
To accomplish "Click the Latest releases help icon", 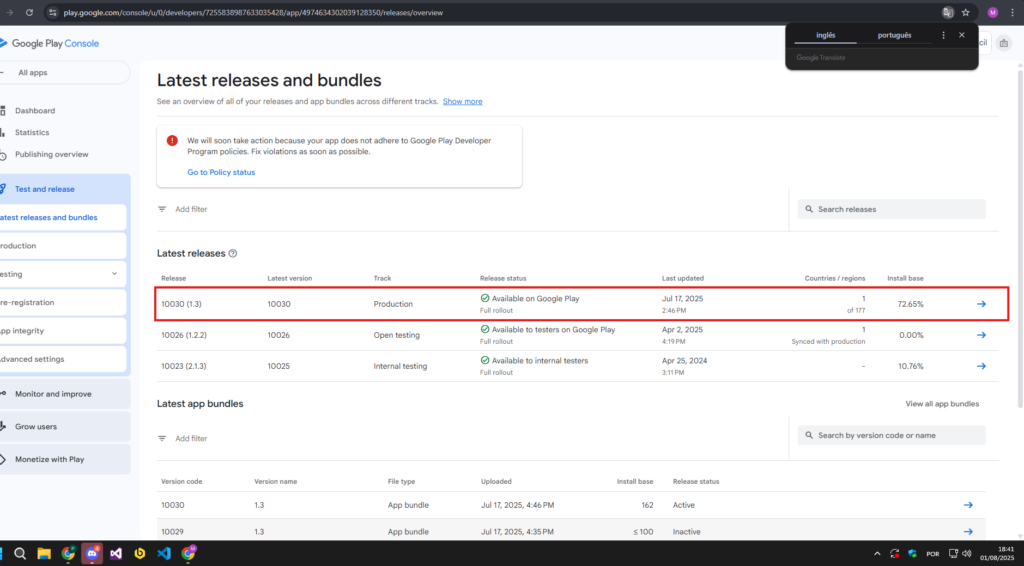I will click(x=233, y=254).
